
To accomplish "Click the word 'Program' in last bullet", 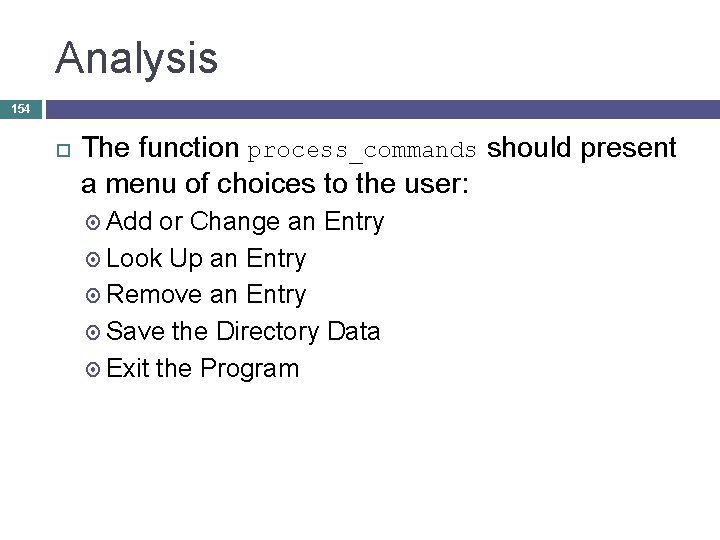I will (249, 368).
